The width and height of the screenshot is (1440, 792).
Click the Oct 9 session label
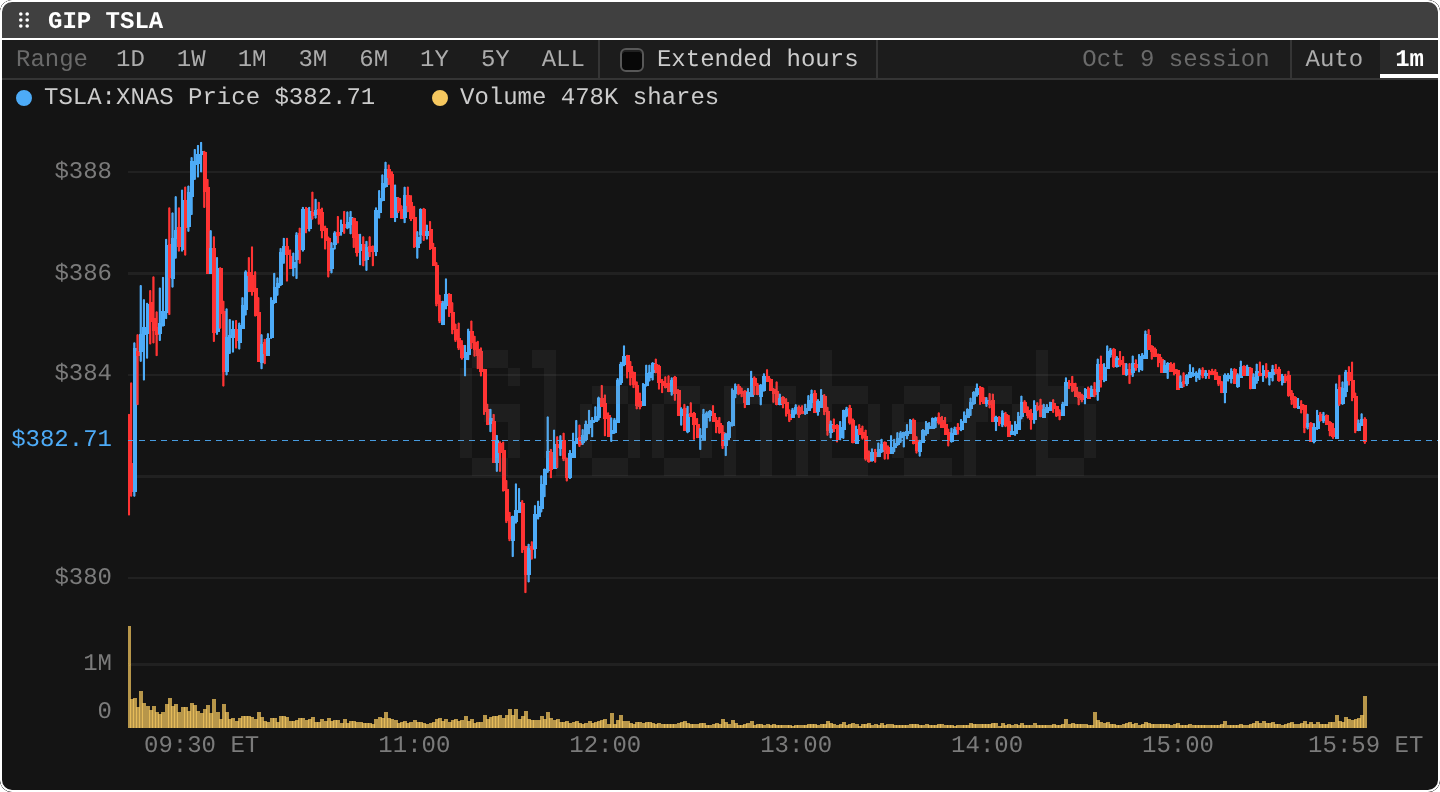point(1175,59)
